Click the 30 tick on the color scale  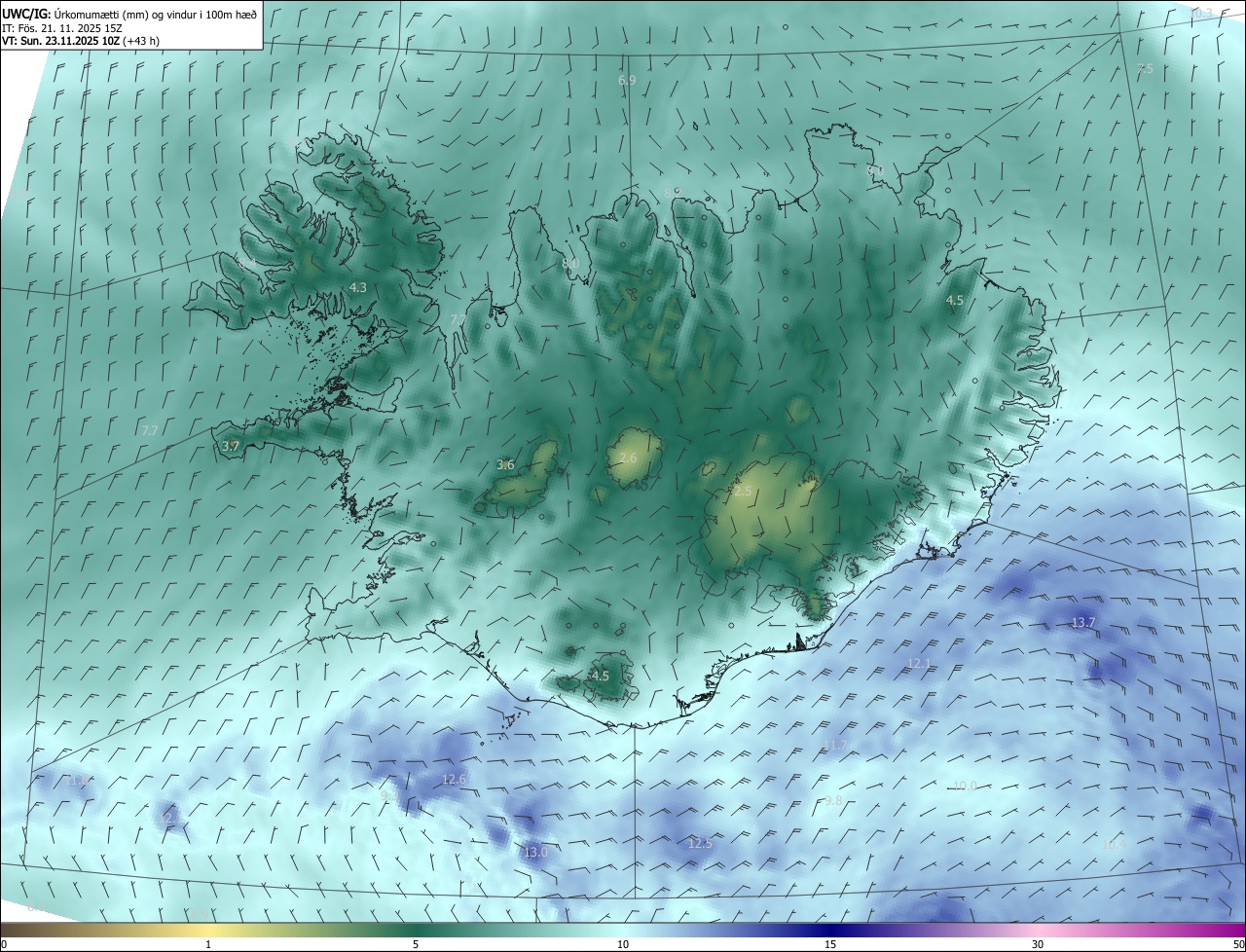[1038, 944]
